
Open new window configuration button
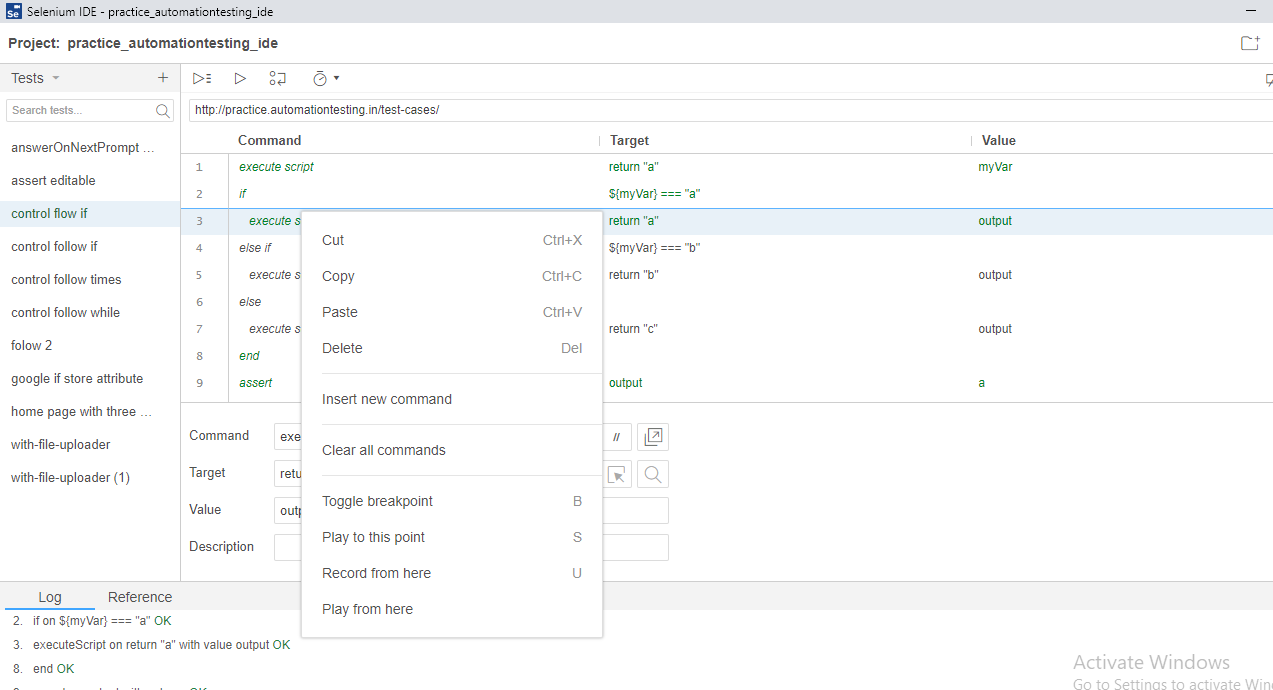pos(653,437)
